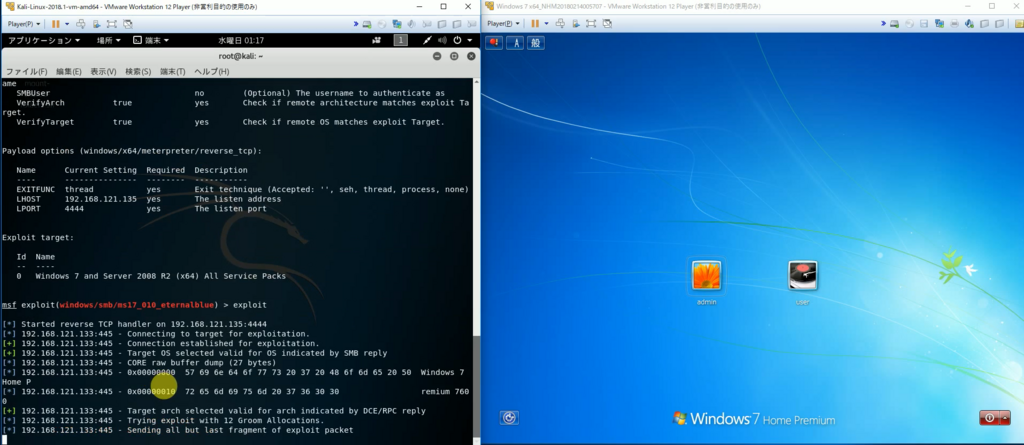Open the 端末 app menu in the Kali top bar
Image resolution: width=1024 pixels, height=445 pixels.
[x=151, y=41]
